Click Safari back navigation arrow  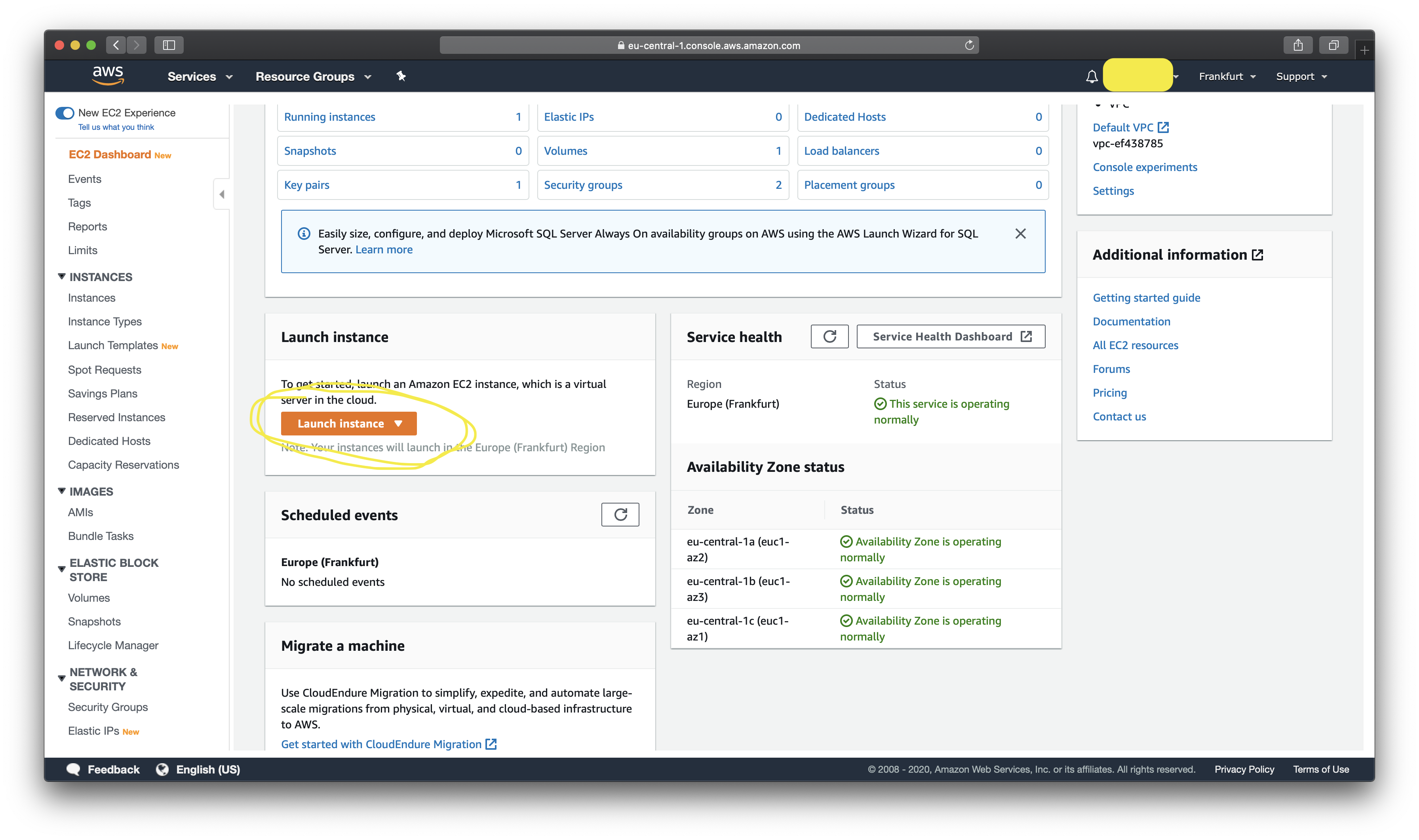(x=116, y=45)
